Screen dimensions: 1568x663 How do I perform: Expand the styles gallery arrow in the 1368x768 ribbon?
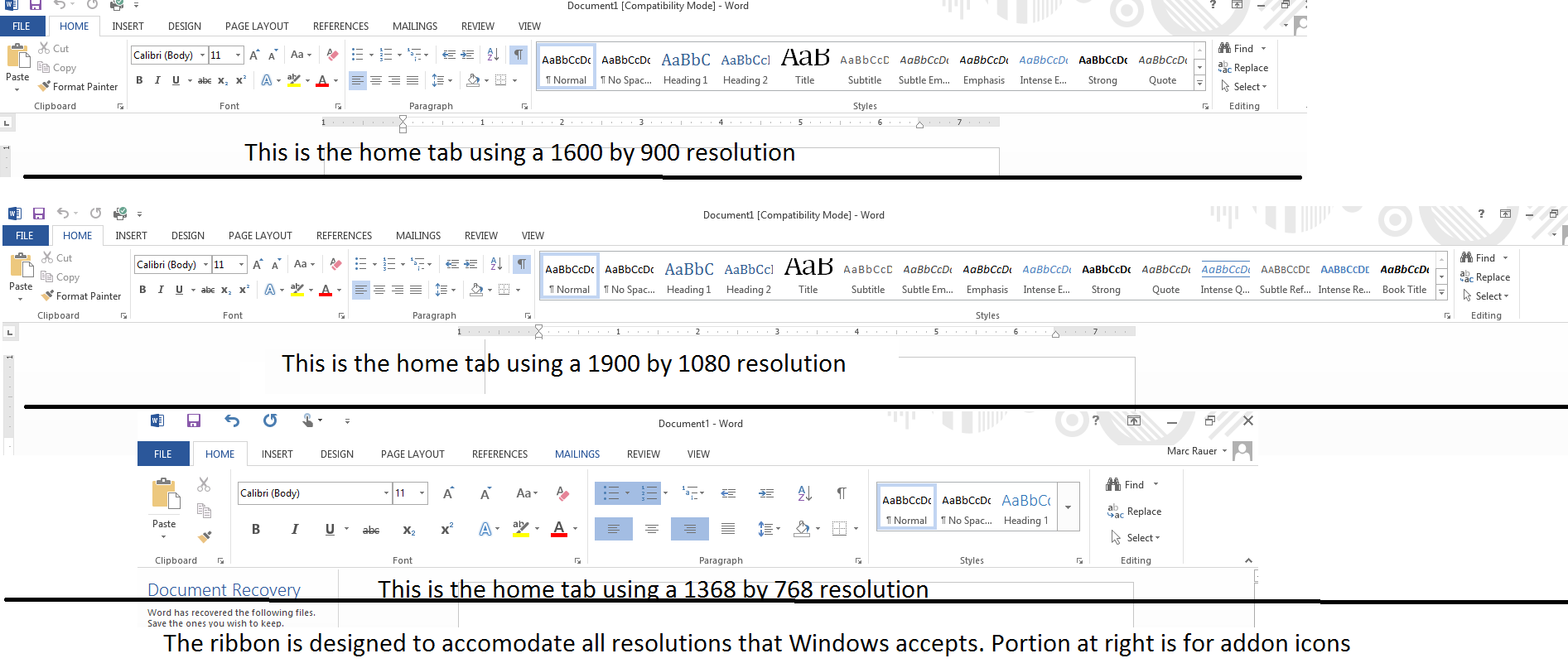[1069, 507]
